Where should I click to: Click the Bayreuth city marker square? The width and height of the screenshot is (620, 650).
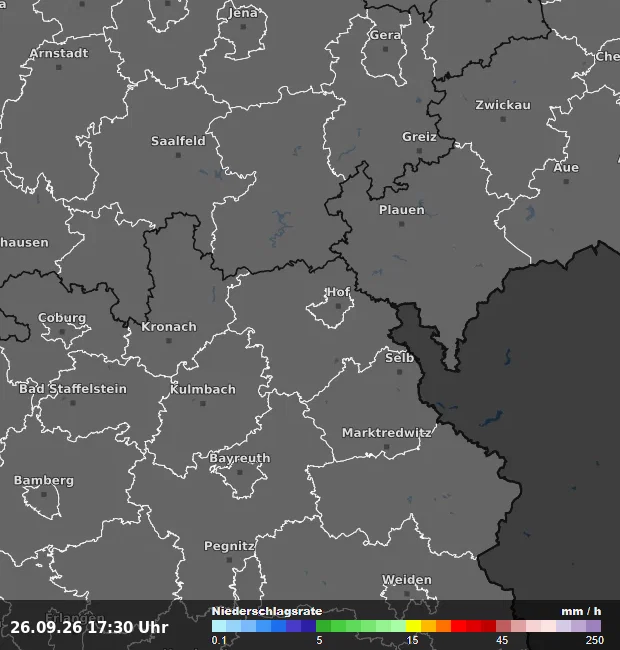[239, 472]
